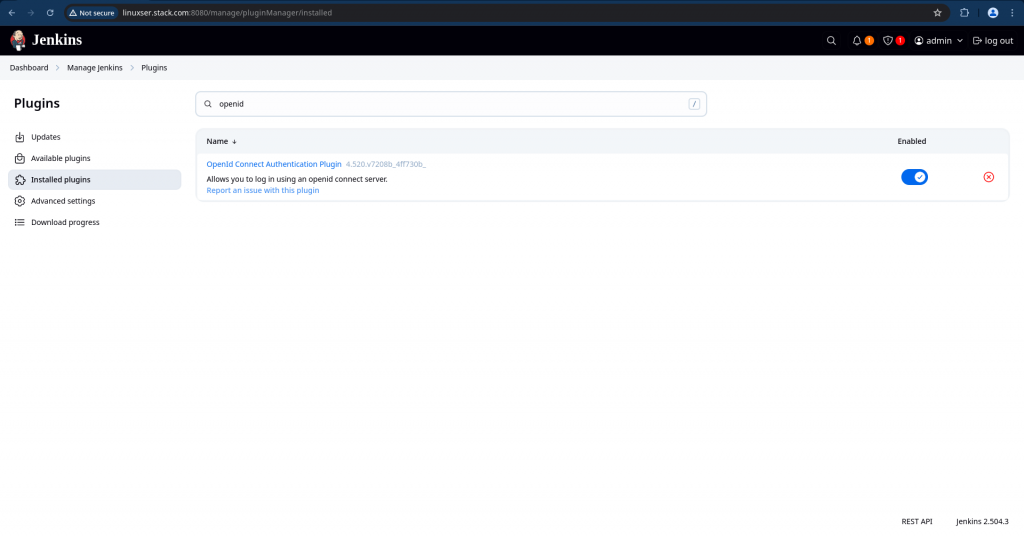Open the REST API link
Viewport: 1024px width, 538px height.
click(x=917, y=522)
